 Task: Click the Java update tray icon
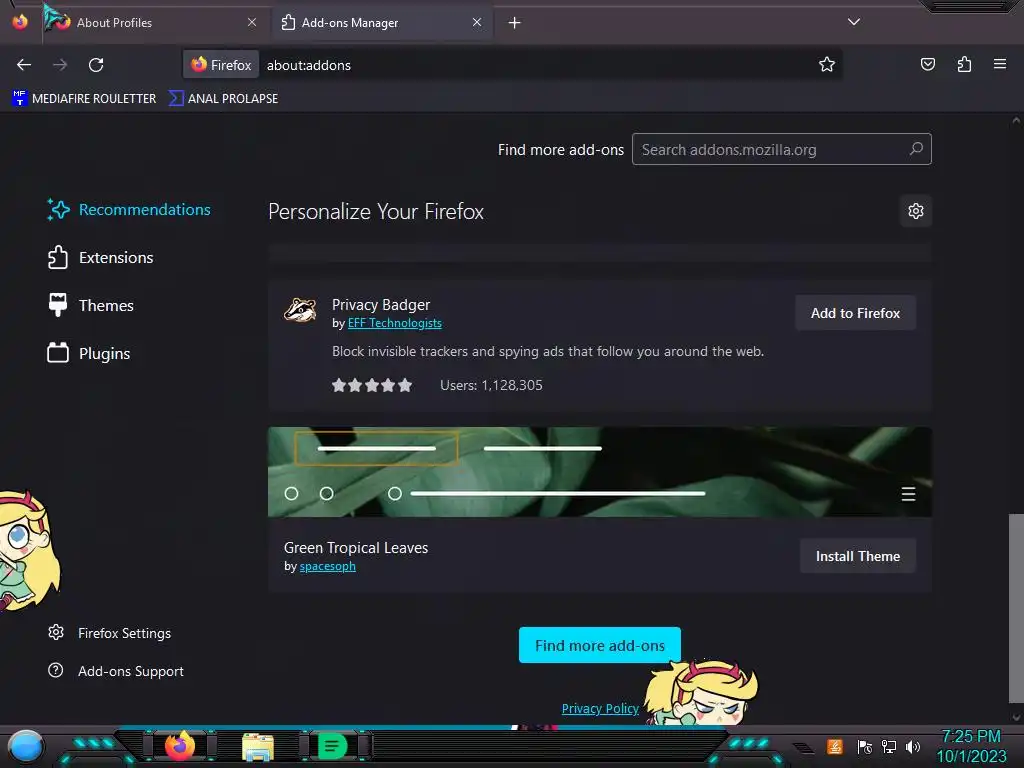[835, 746]
